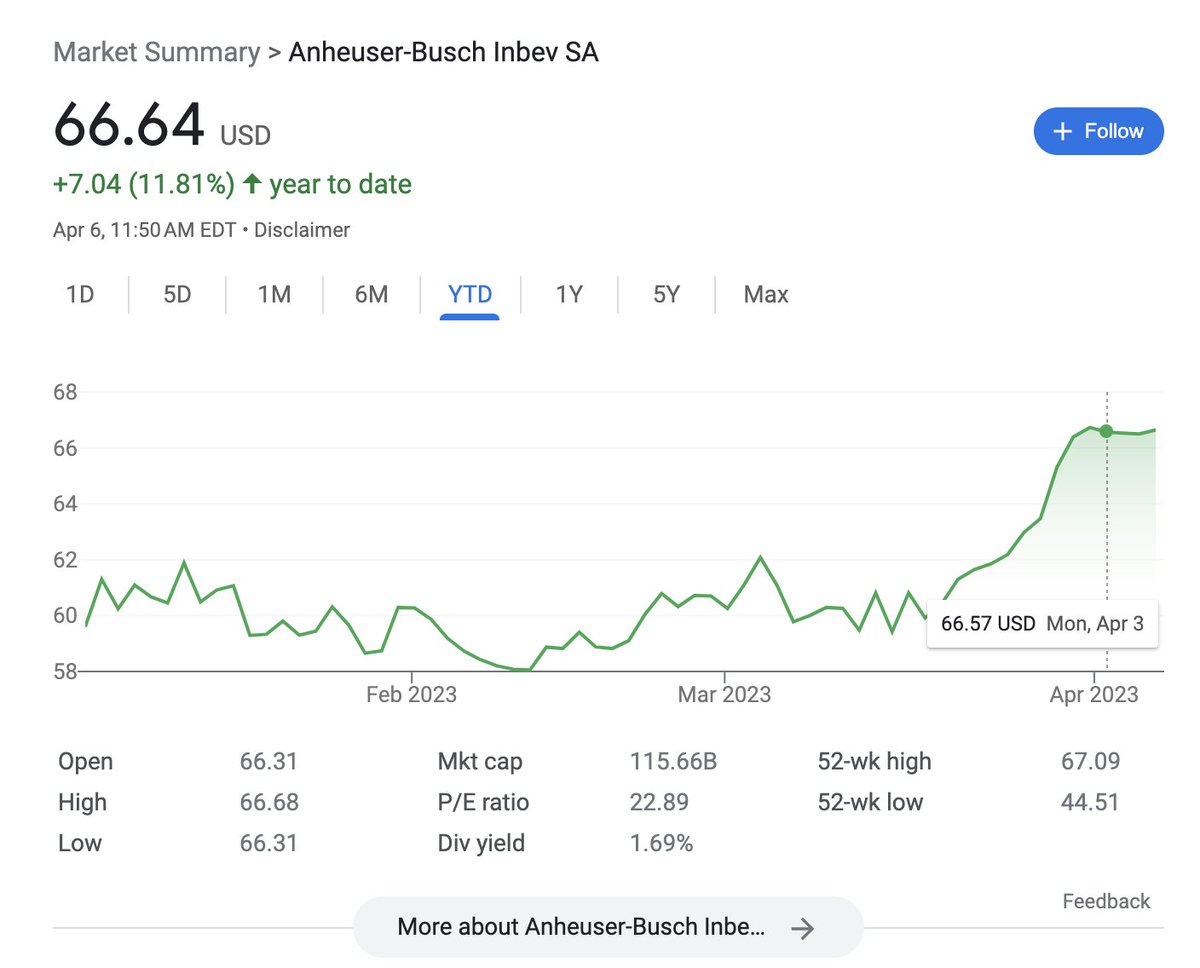1200x968 pixels.
Task: Show the 5Y chart range
Action: click(666, 295)
